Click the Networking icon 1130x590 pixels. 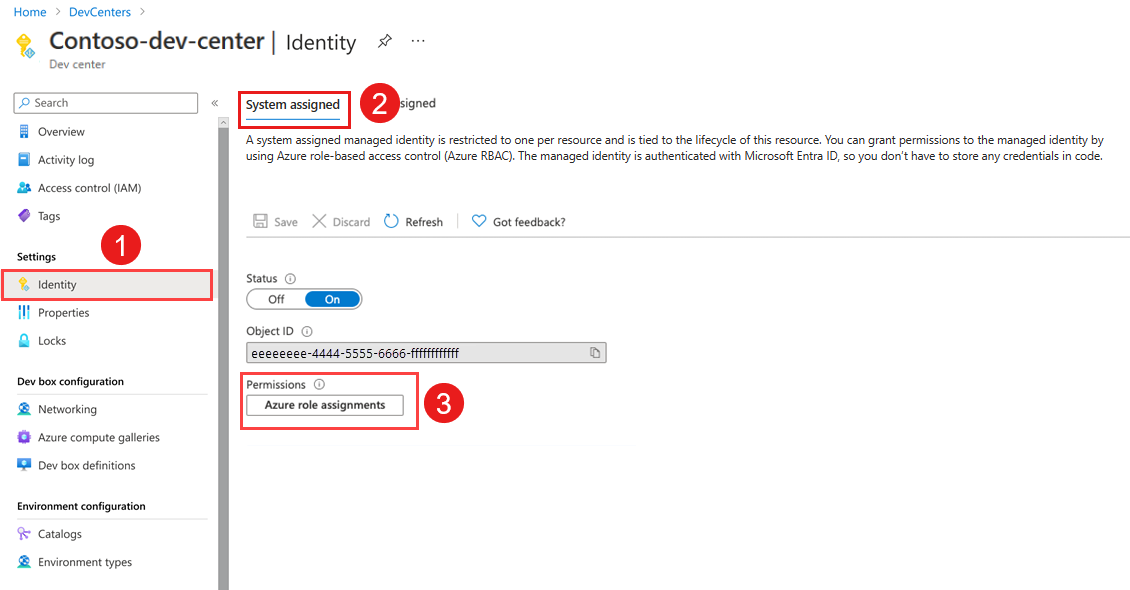(24, 409)
